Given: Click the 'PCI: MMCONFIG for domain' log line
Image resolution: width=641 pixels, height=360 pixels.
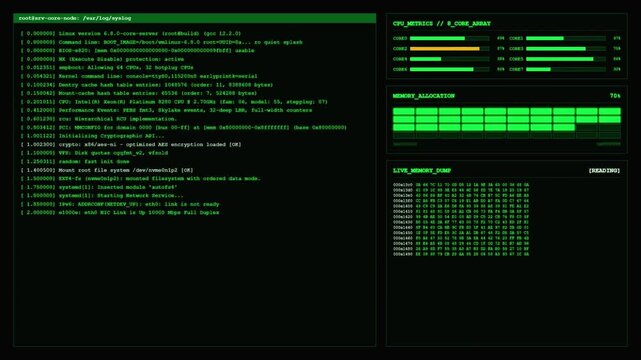Looking at the screenshot, I should coord(184,127).
